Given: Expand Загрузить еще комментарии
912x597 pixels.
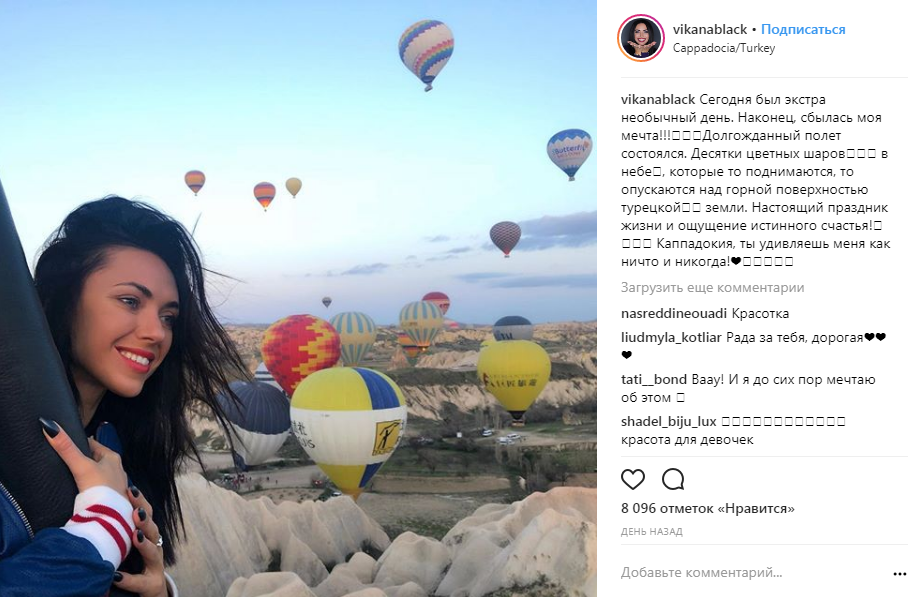Looking at the screenshot, I should (712, 287).
